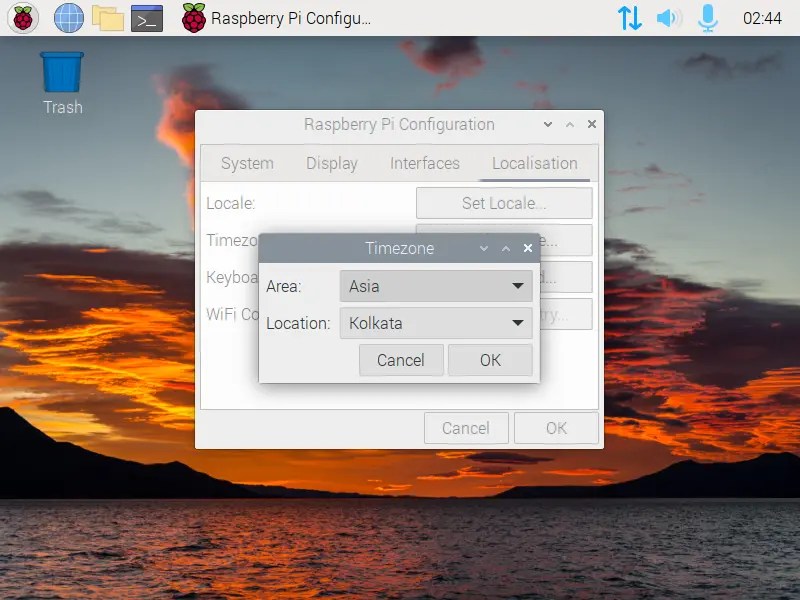The width and height of the screenshot is (800, 600).
Task: Collapse the Configuration window with its shade chevron
Action: click(x=546, y=124)
